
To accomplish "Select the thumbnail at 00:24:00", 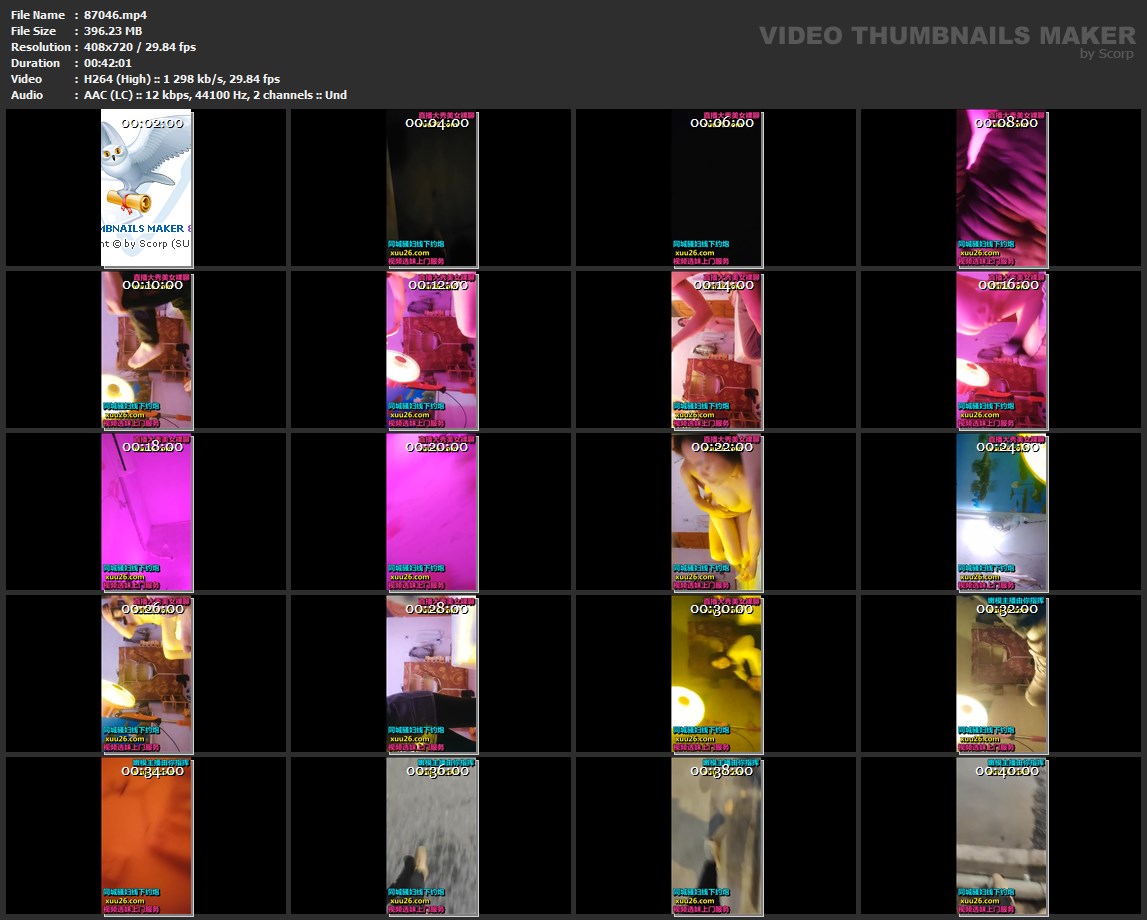I will 1001,512.
